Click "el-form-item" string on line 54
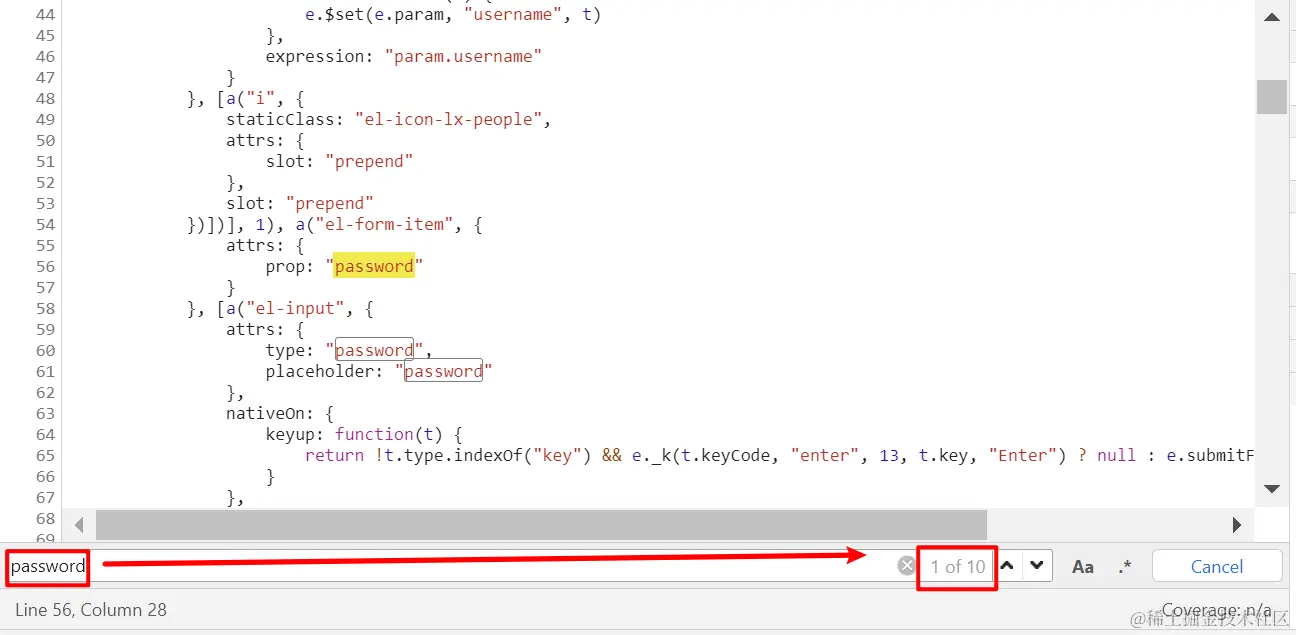 [x=384, y=224]
